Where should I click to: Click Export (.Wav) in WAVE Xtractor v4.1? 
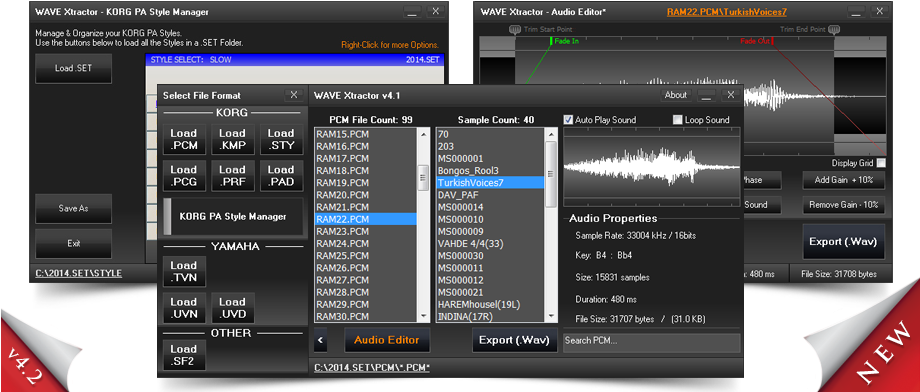[514, 340]
